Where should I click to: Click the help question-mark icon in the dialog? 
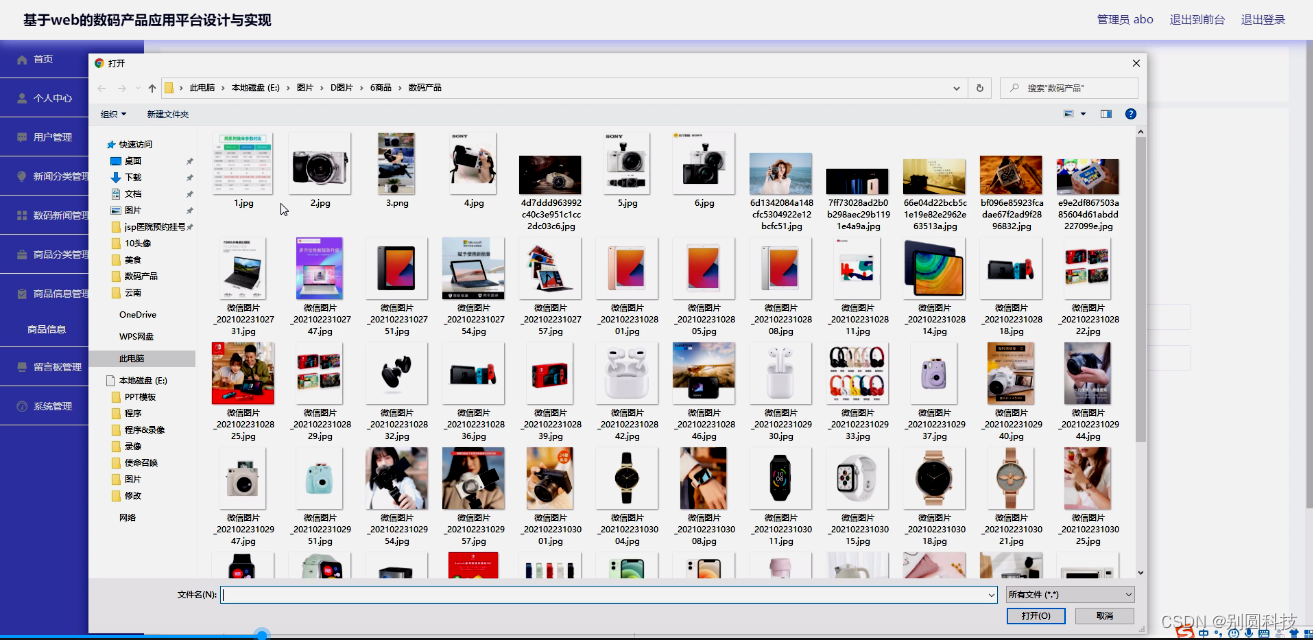1131,113
